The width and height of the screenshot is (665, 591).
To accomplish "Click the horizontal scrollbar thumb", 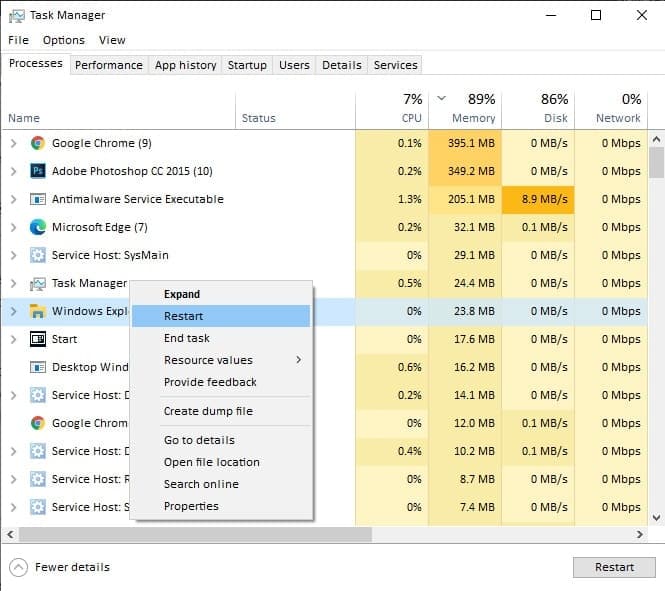I will point(195,535).
